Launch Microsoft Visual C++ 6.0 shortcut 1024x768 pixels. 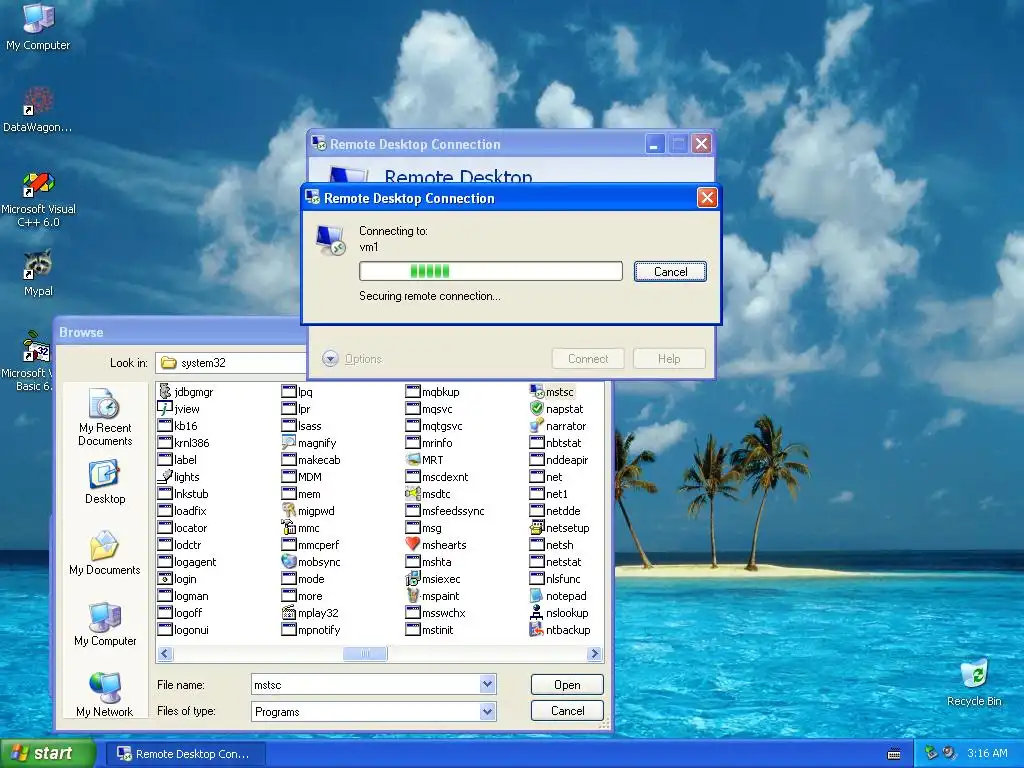(x=38, y=199)
